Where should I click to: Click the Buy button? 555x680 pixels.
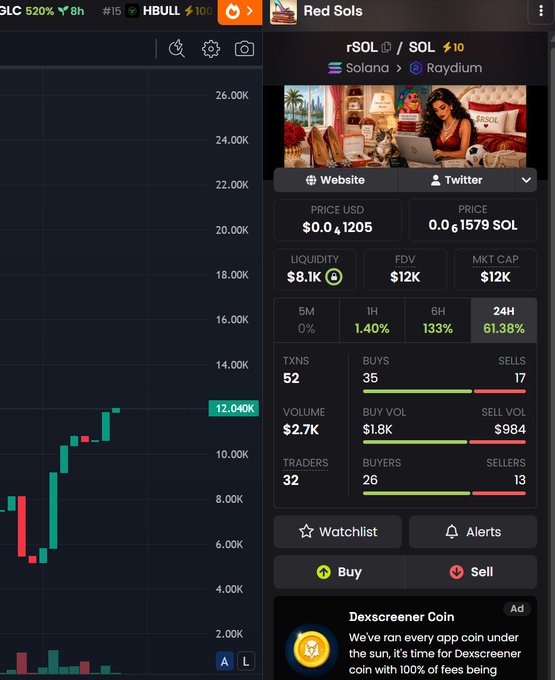[340, 572]
